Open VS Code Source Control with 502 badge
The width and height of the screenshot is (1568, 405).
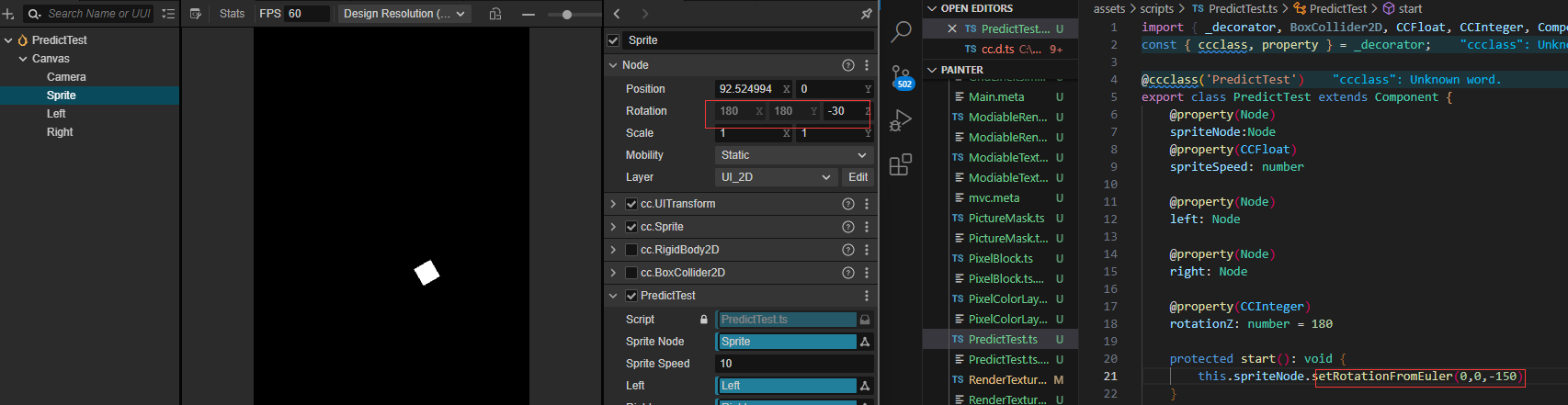tap(902, 76)
